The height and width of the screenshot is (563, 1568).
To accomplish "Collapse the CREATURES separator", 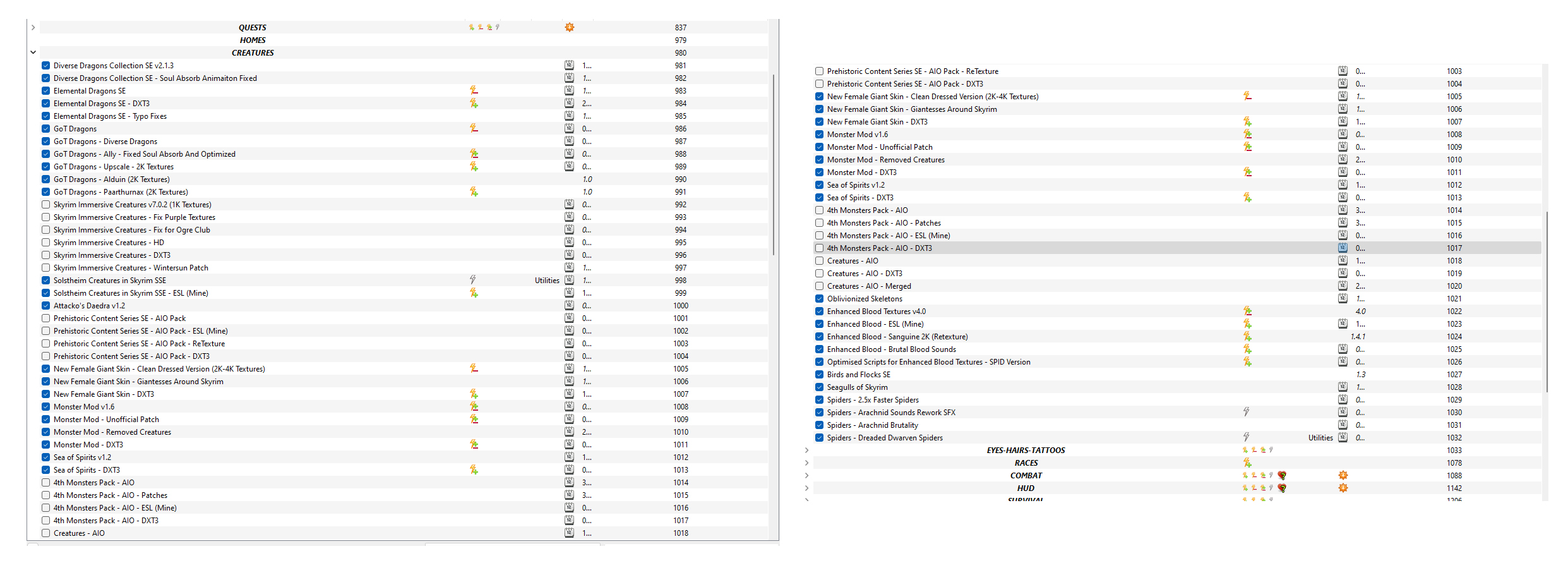I will [x=33, y=52].
